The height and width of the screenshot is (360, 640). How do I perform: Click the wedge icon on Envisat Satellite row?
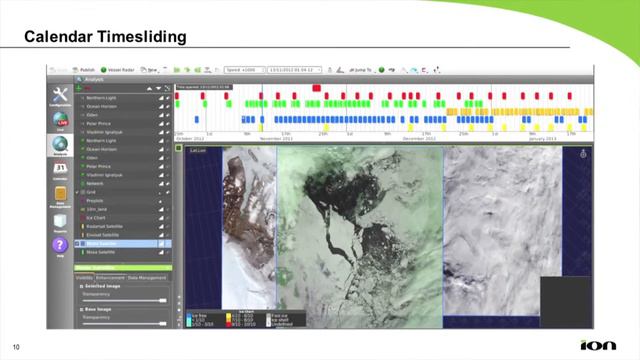click(161, 235)
